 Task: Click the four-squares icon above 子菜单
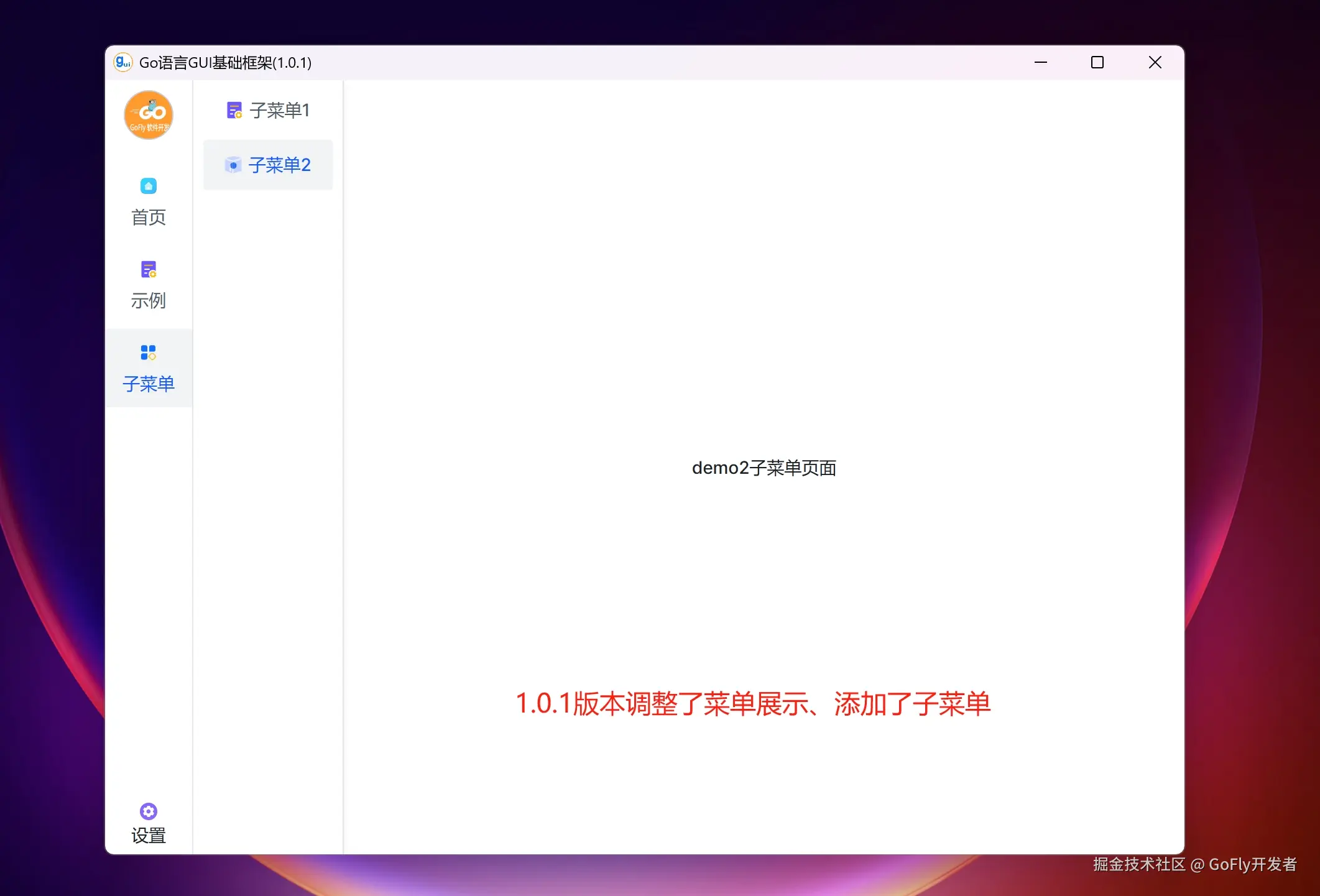[148, 353]
